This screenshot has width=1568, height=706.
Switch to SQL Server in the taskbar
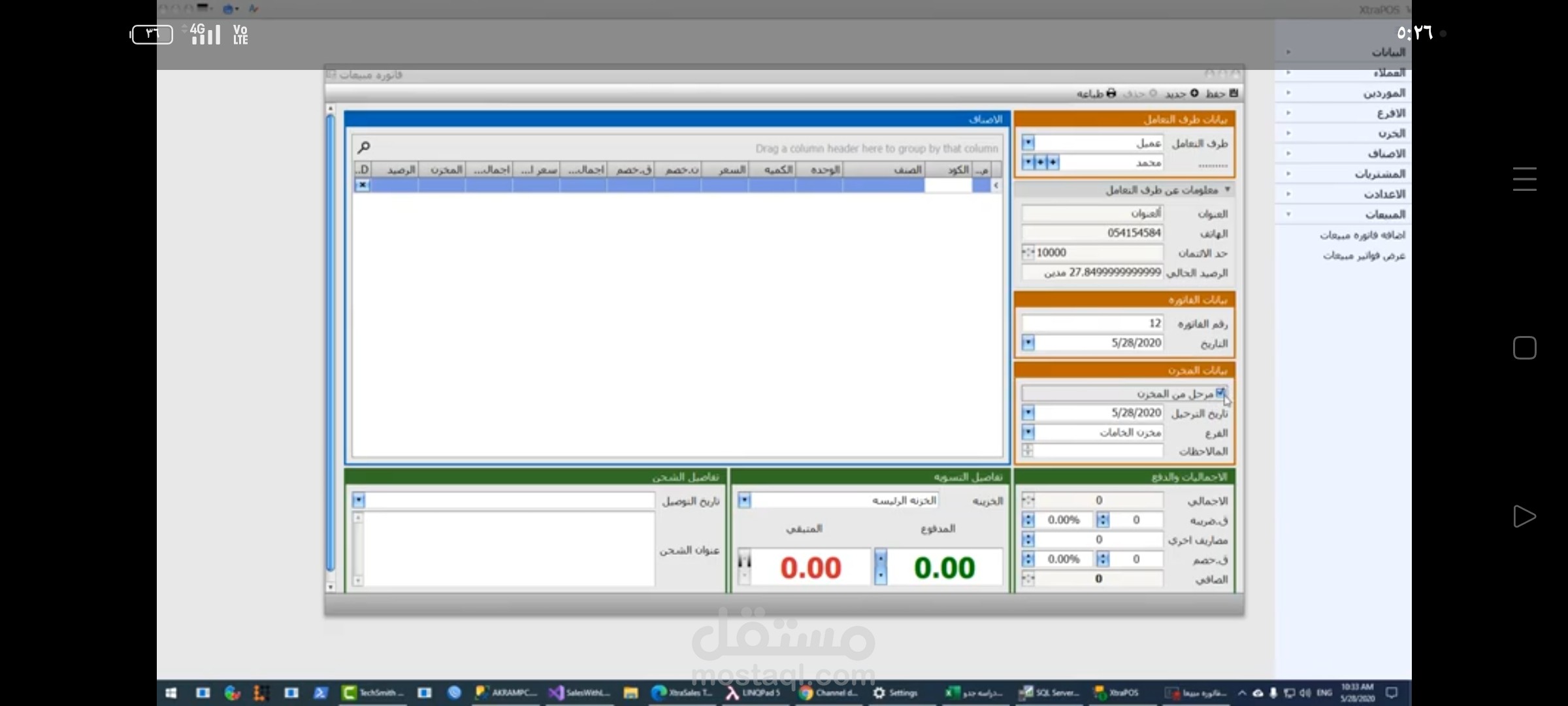click(x=1049, y=693)
